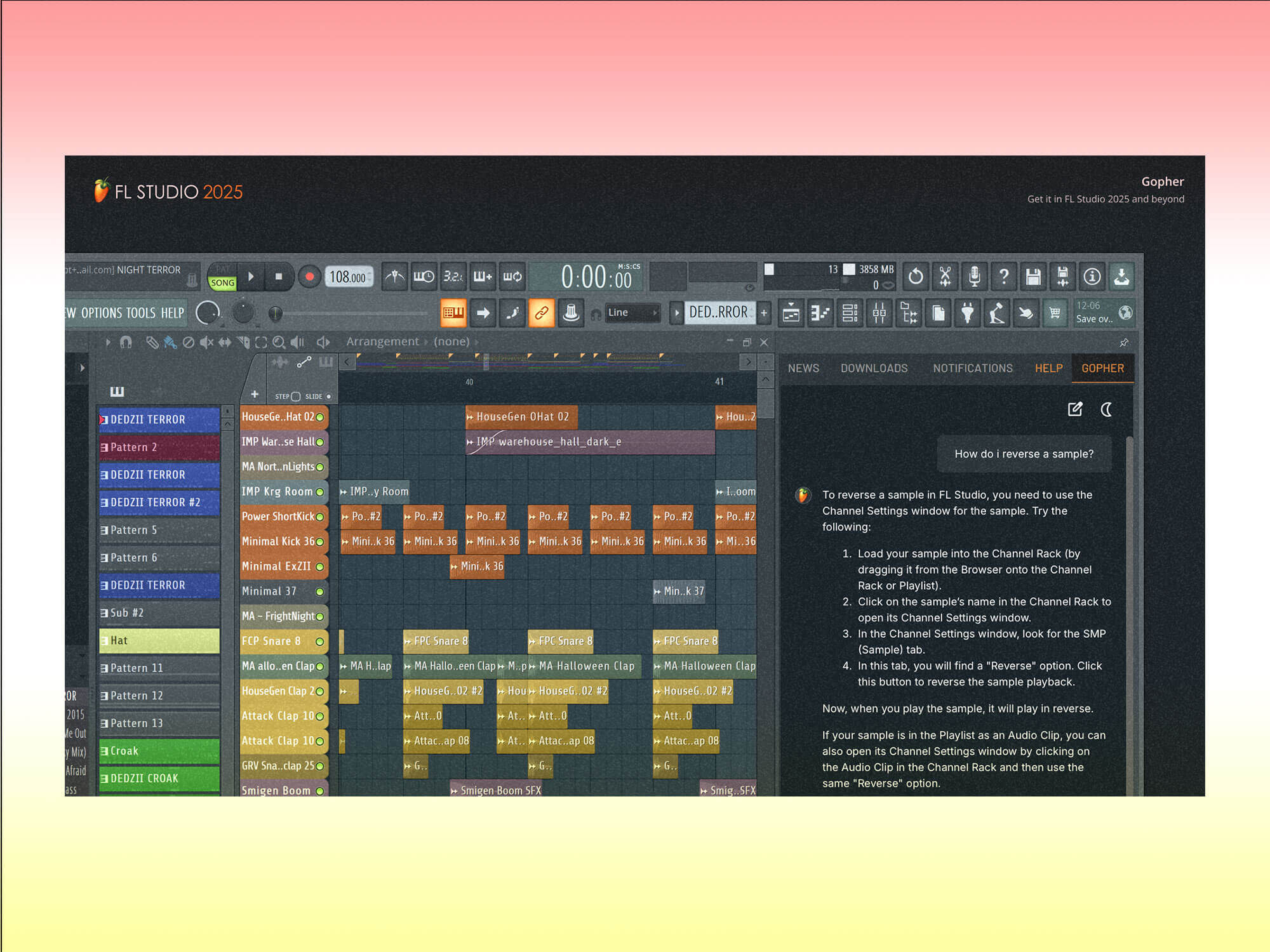Adjust the main pitch knob

pyautogui.click(x=243, y=312)
